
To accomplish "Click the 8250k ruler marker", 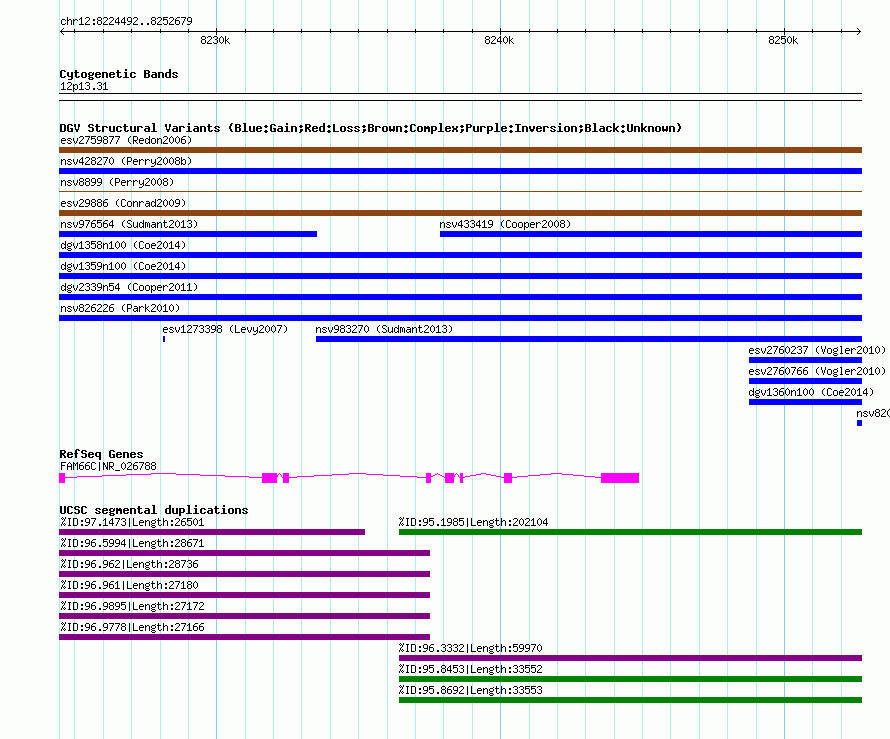I will coord(783,40).
